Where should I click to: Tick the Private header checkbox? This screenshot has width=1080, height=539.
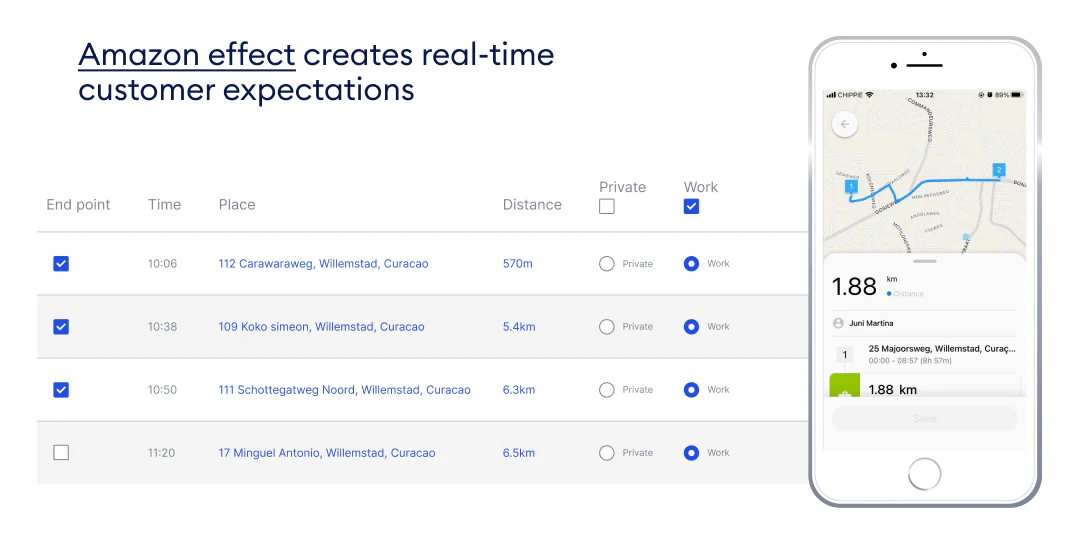[x=607, y=207]
